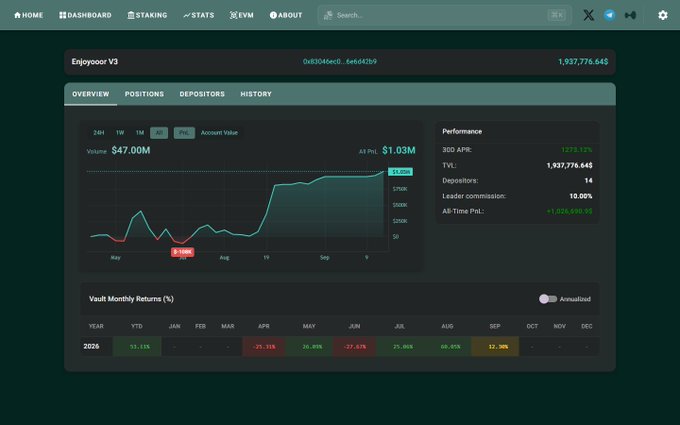Open the X (Twitter) social icon

pyautogui.click(x=588, y=15)
